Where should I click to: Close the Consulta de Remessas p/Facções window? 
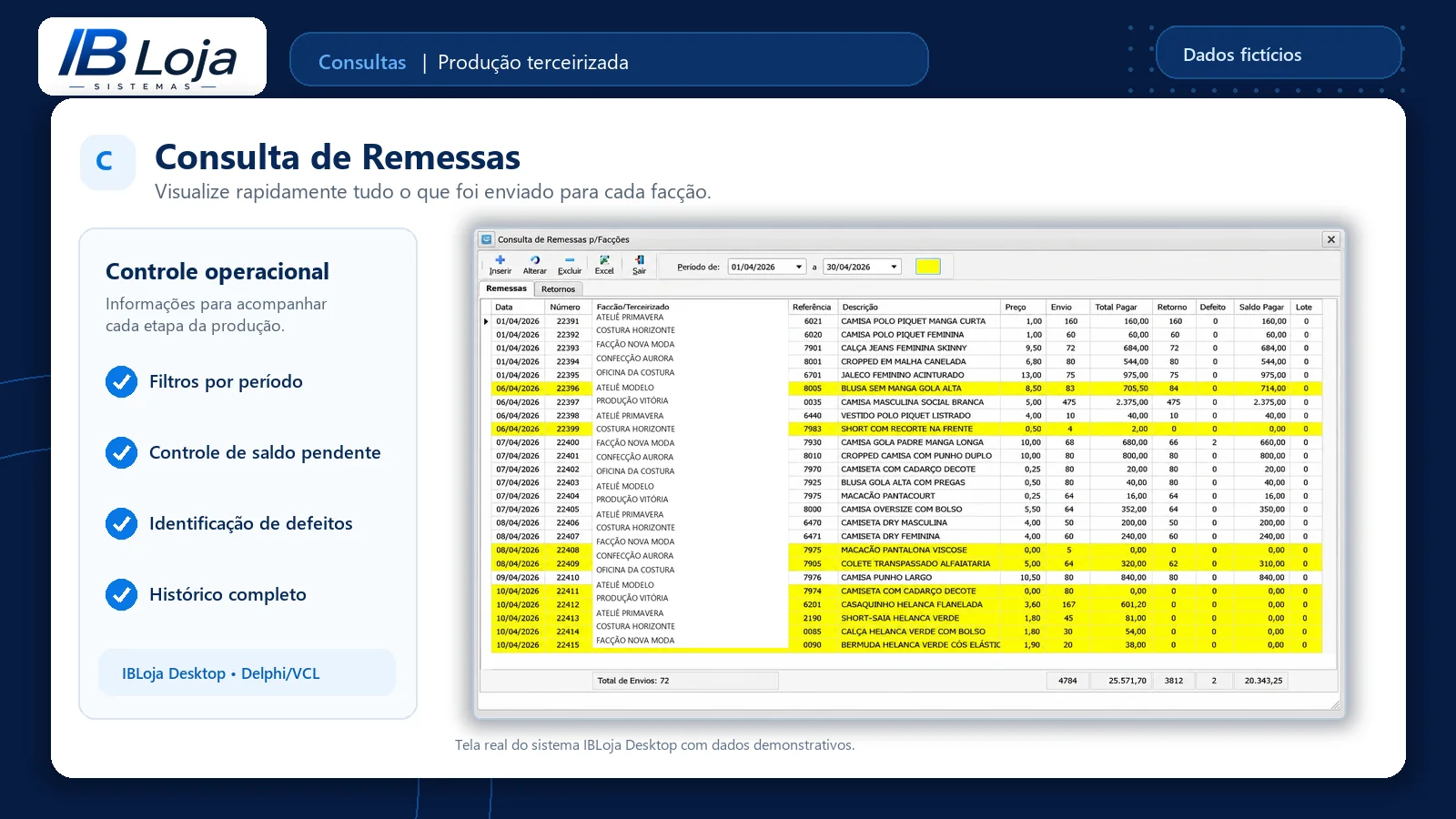(x=1331, y=239)
